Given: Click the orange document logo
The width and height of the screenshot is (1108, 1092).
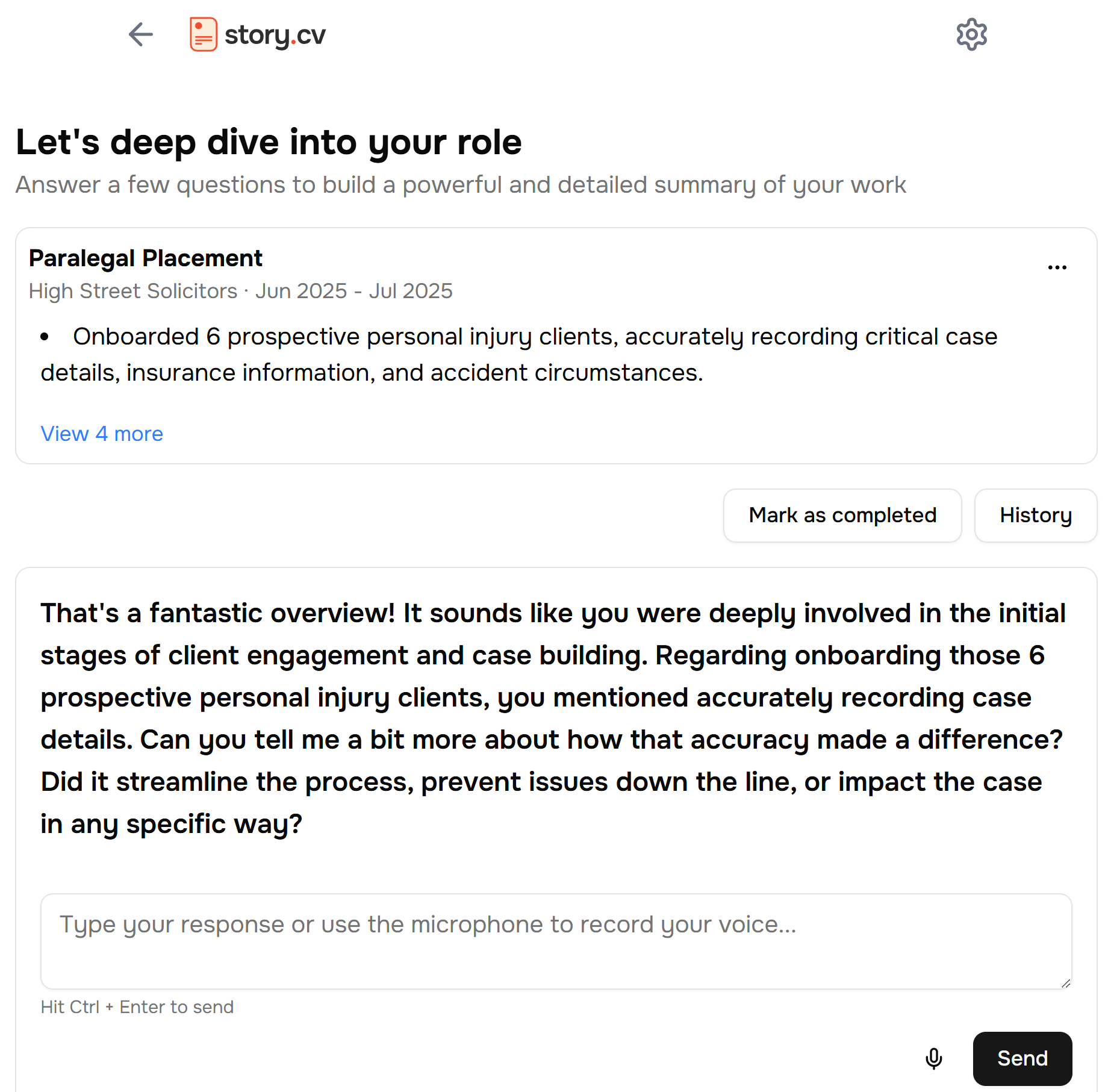Looking at the screenshot, I should (x=202, y=34).
